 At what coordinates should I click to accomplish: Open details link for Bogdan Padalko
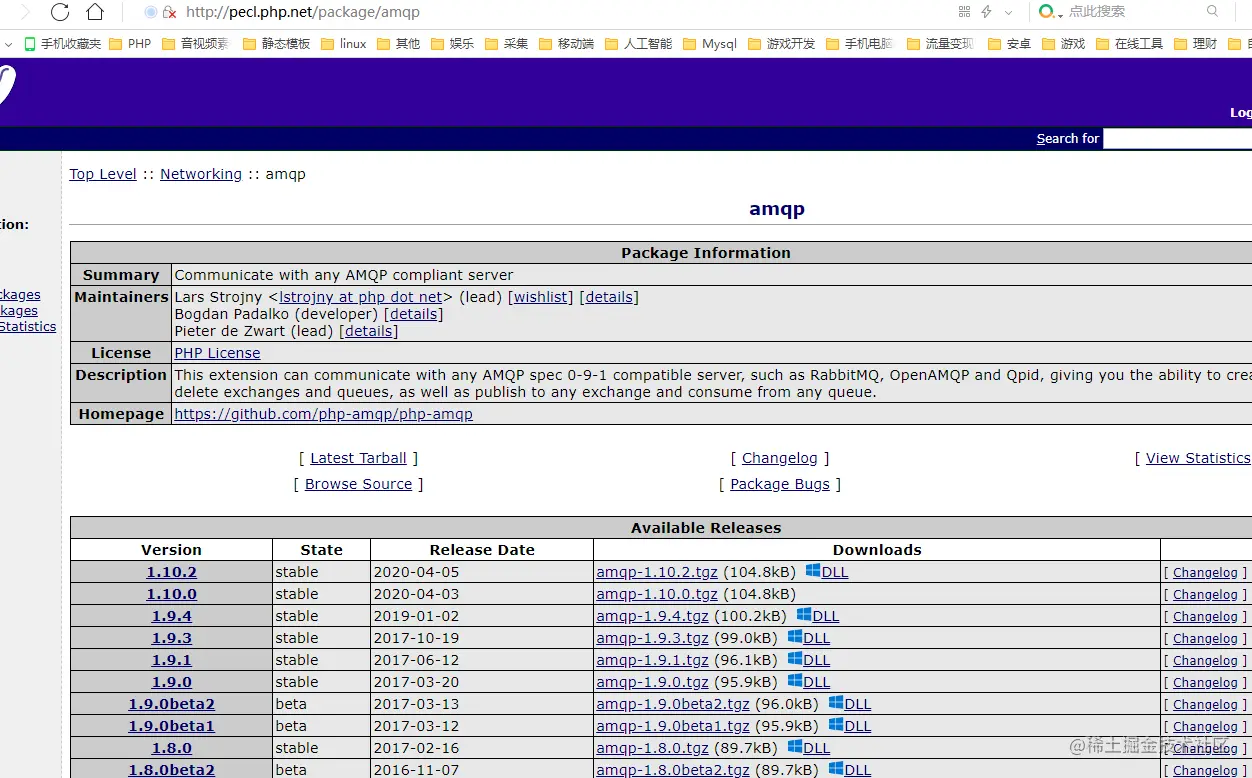[413, 314]
